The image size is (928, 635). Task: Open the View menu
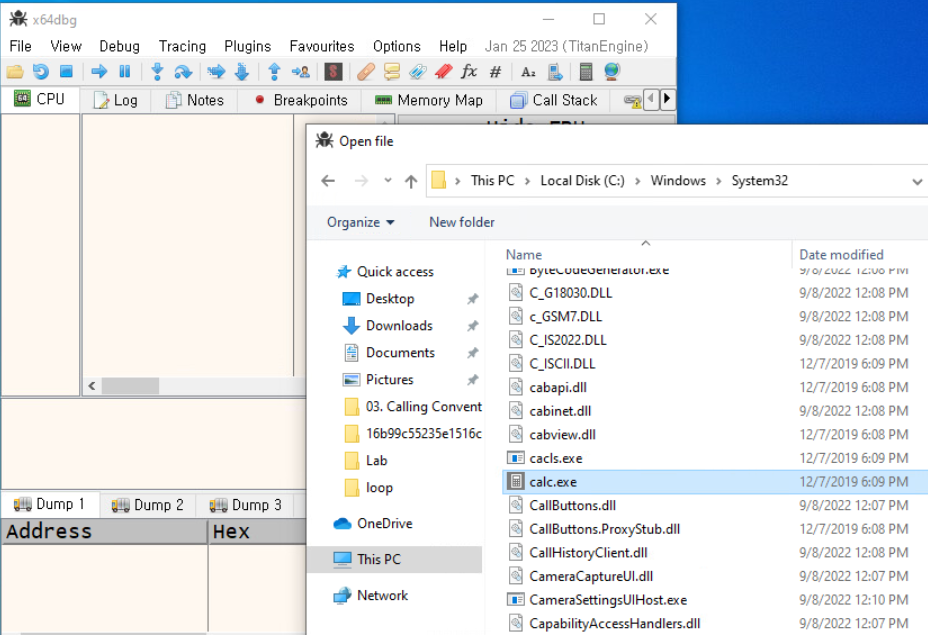point(66,46)
